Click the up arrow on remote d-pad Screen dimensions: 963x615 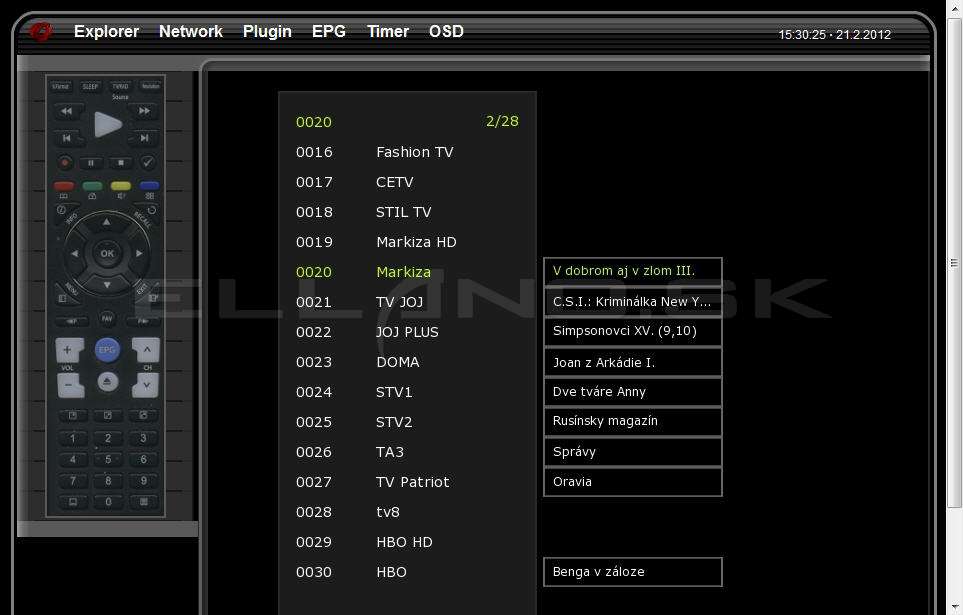107,222
